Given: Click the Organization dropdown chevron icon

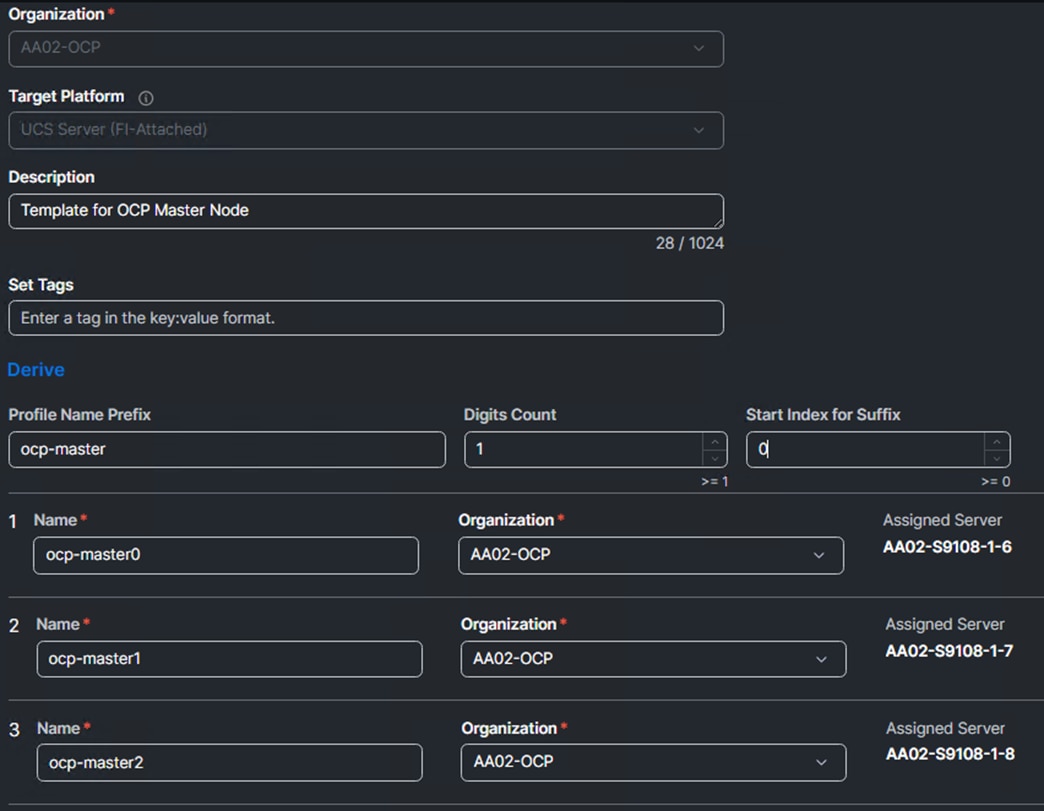Looking at the screenshot, I should coord(701,48).
